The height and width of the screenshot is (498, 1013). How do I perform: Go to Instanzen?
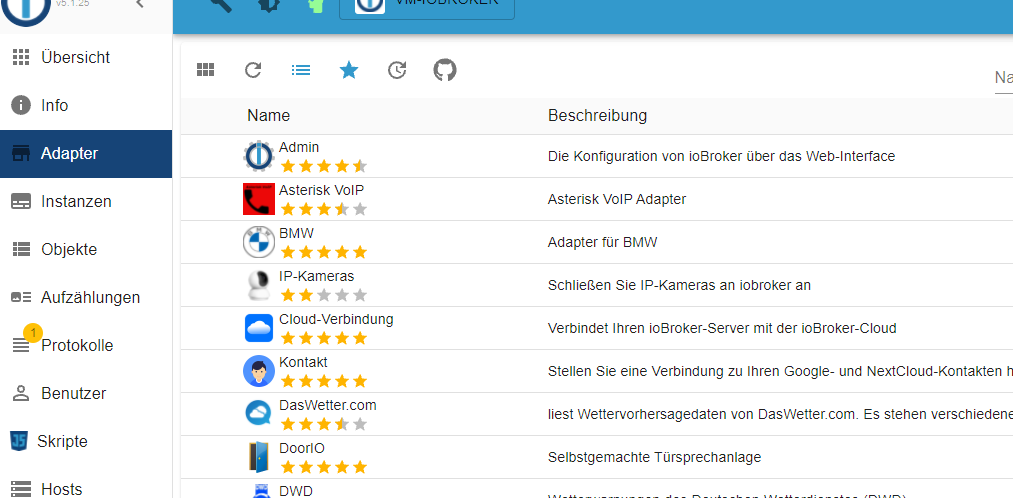(86, 202)
